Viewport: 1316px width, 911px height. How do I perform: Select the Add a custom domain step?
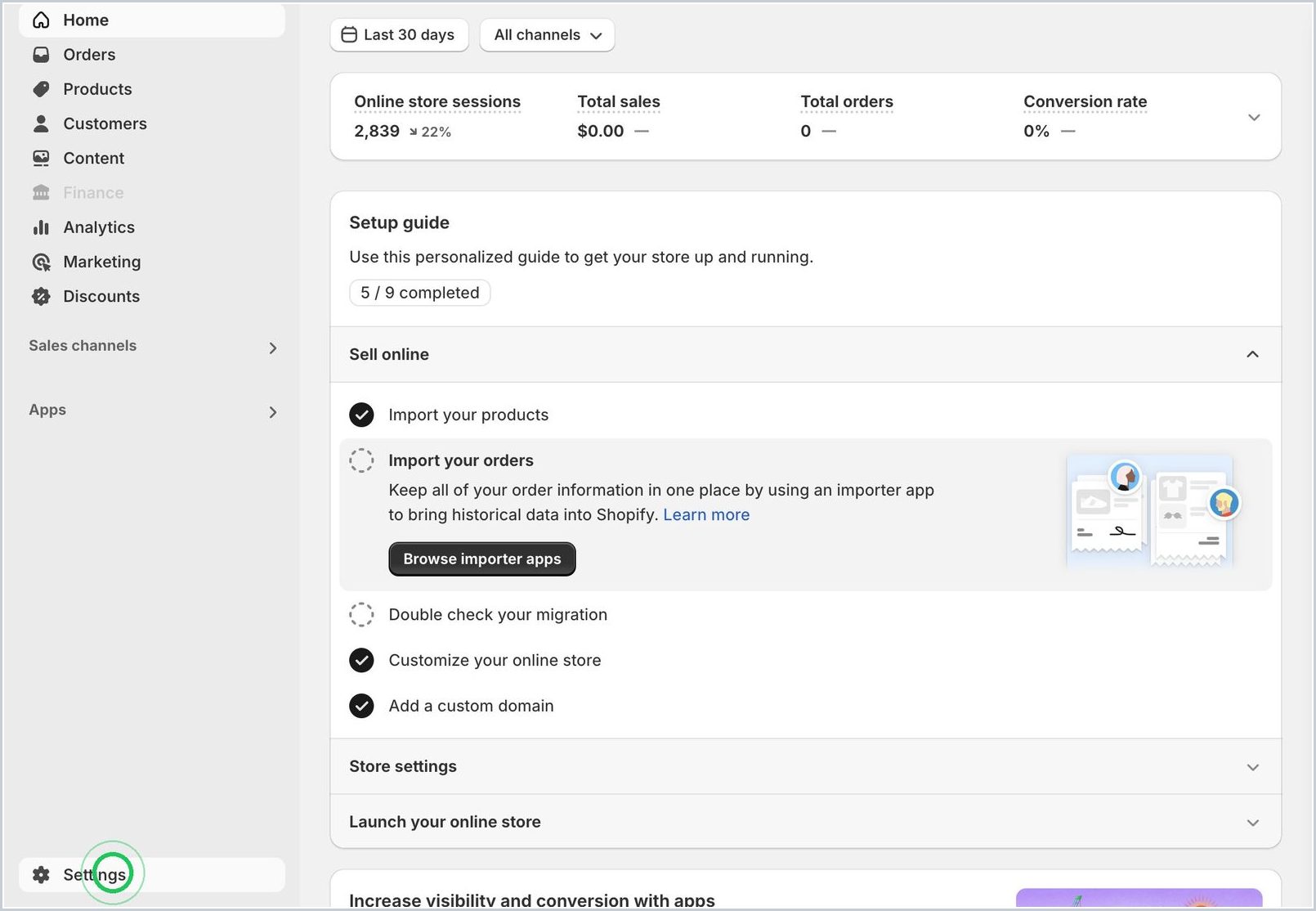(471, 706)
